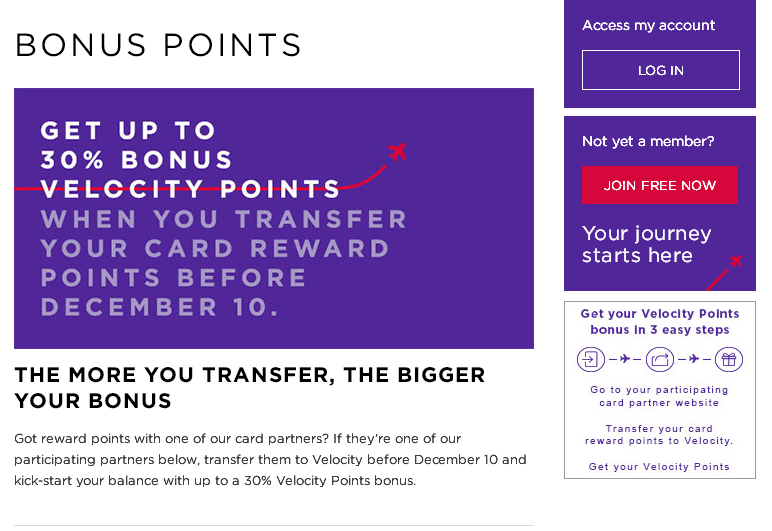Viewport: 772px width, 531px height.
Task: Click the gift box step icon
Action: pyautogui.click(x=729, y=359)
